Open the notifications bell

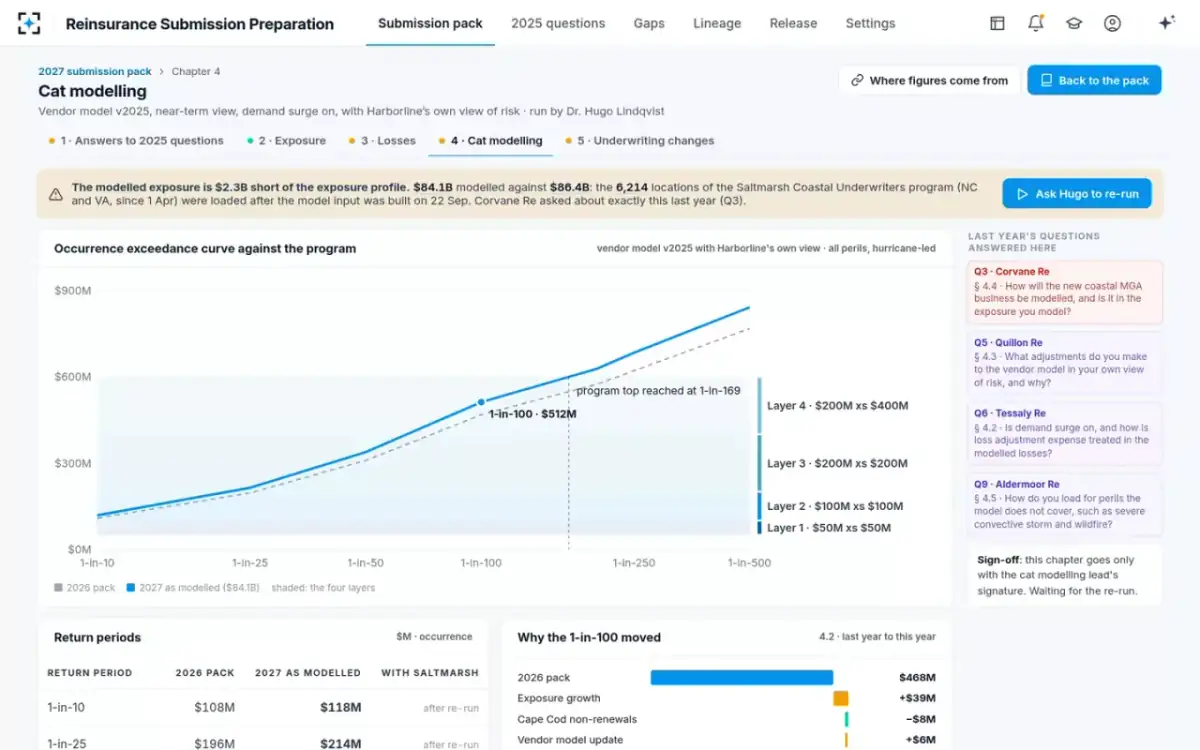pyautogui.click(x=1036, y=23)
